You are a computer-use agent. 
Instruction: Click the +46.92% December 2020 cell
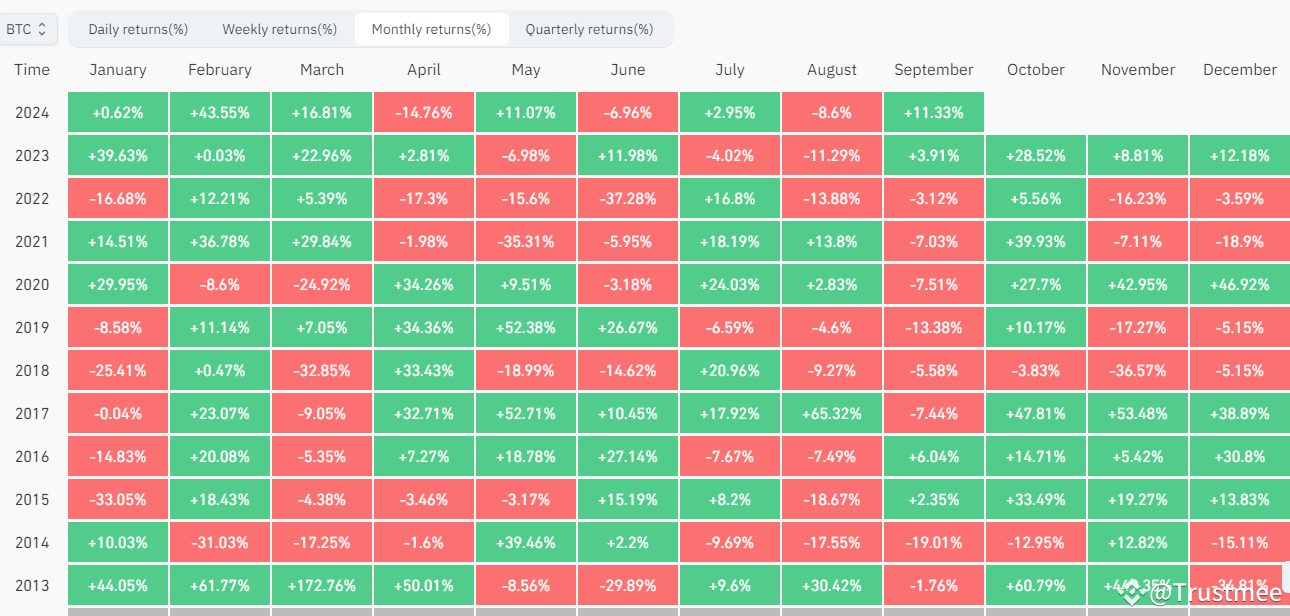1239,284
